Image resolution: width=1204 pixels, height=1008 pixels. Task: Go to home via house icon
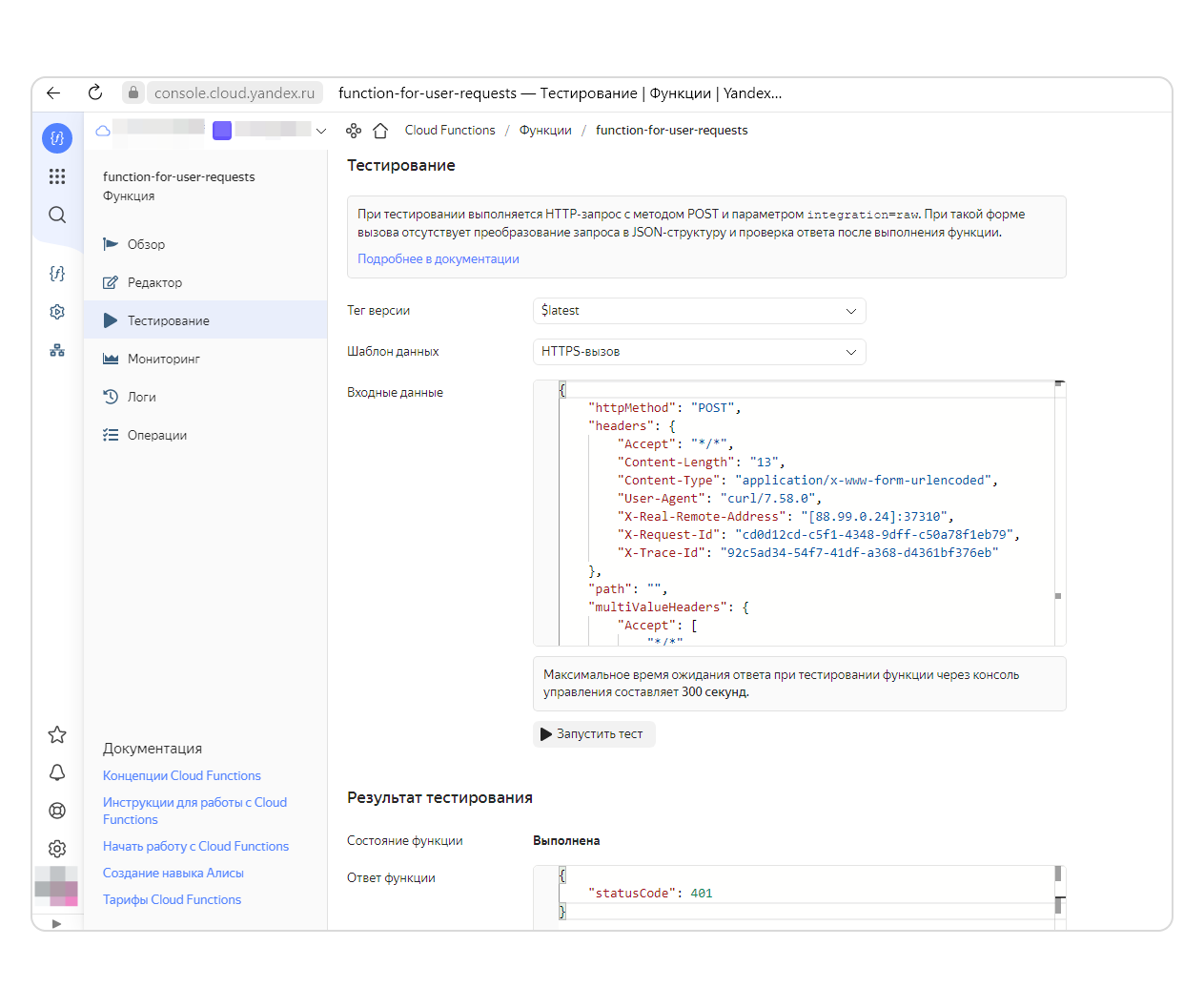click(x=380, y=131)
